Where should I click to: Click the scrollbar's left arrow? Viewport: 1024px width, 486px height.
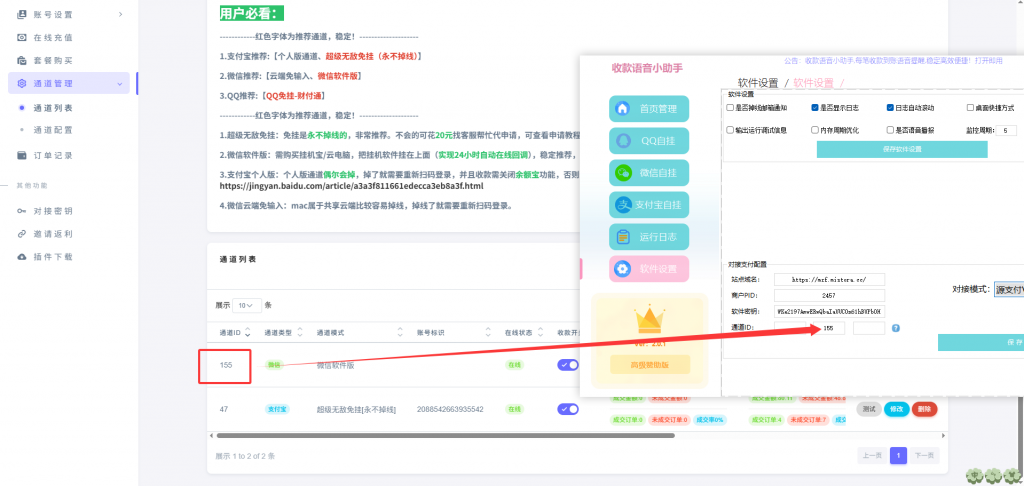(x=210, y=435)
